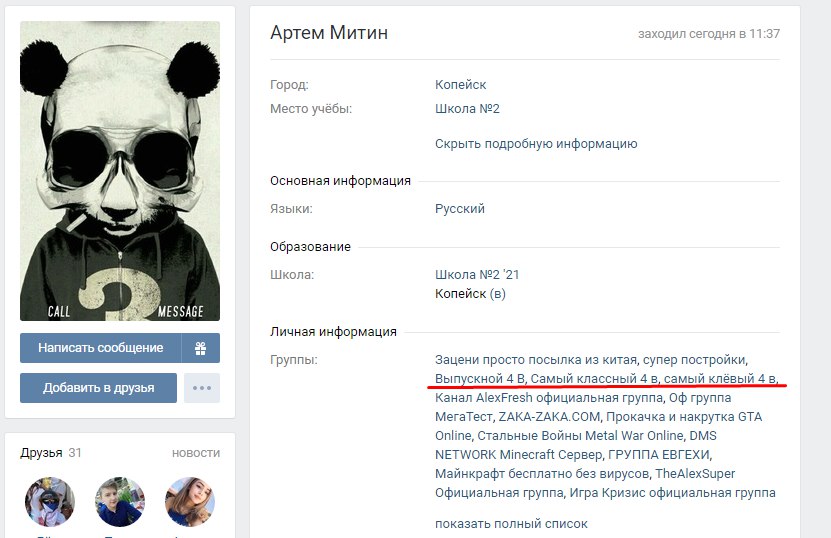Open the Самый классный 4 в group
Image resolution: width=831 pixels, height=538 pixels.
594,379
